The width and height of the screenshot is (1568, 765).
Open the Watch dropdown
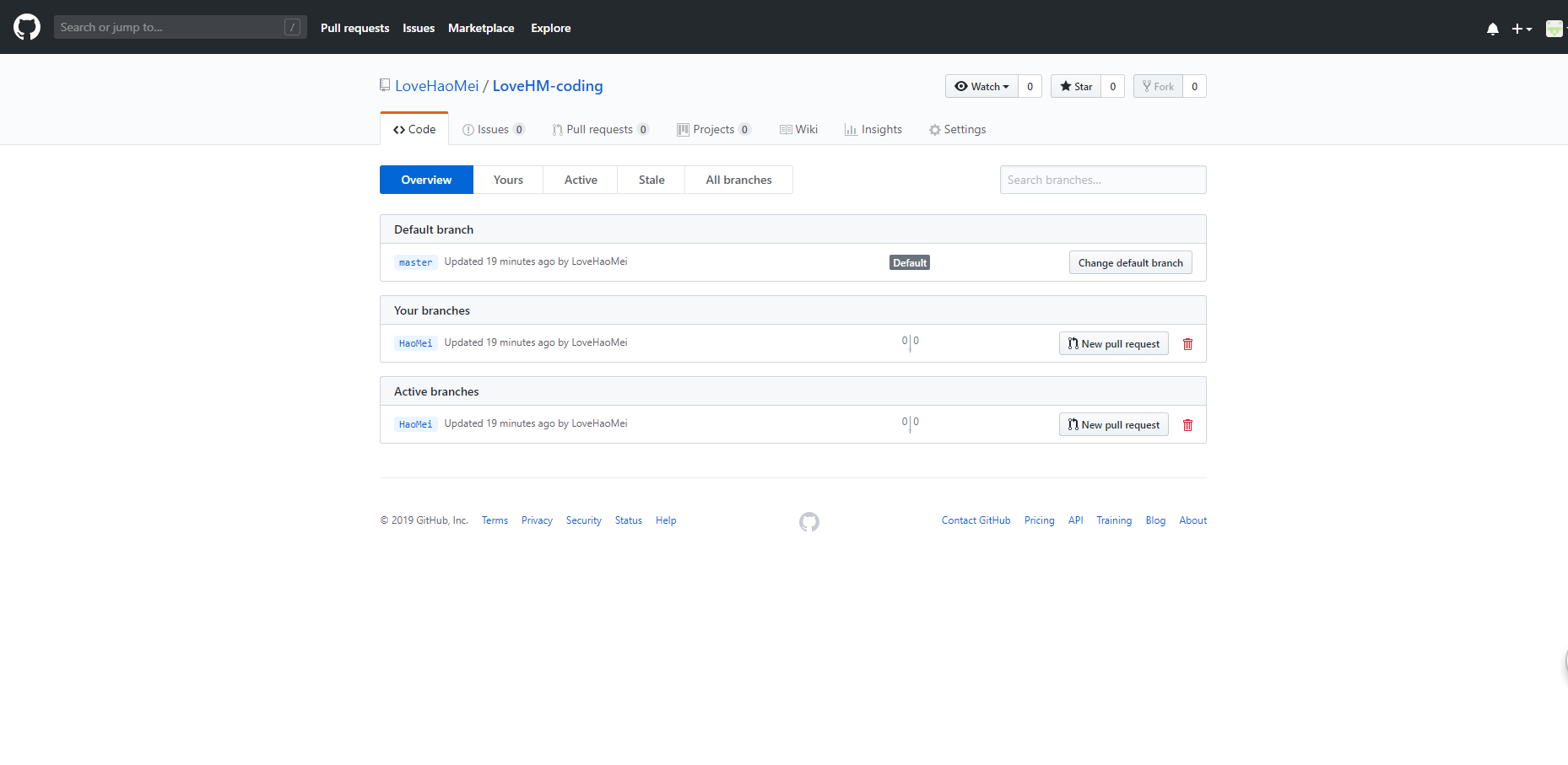(981, 86)
